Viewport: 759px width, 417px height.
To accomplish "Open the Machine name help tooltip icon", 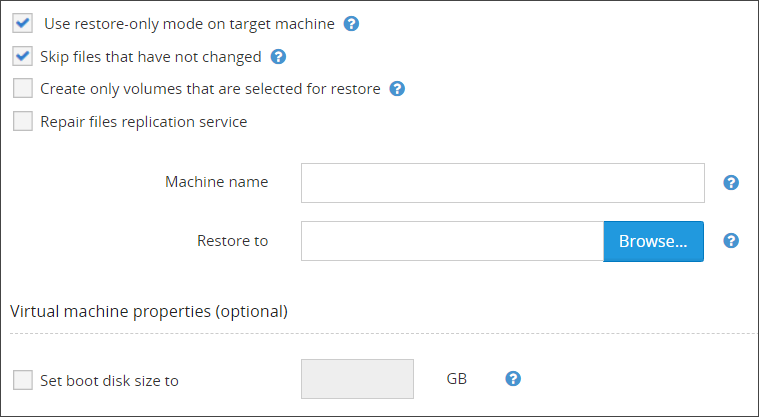I will pos(731,182).
